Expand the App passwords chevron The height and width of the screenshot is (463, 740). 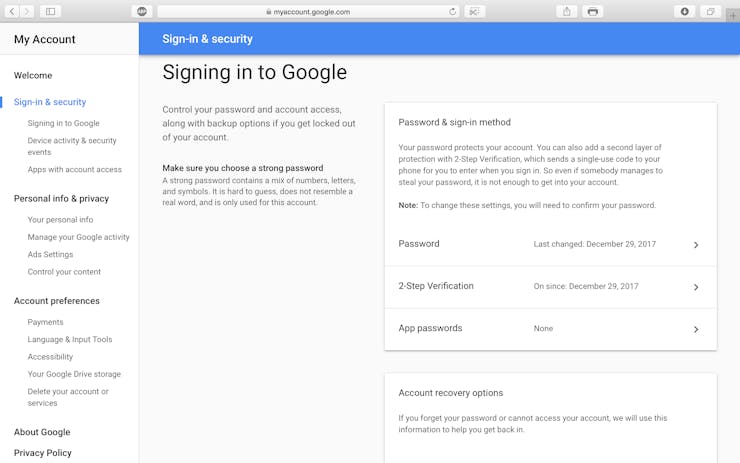(x=696, y=329)
